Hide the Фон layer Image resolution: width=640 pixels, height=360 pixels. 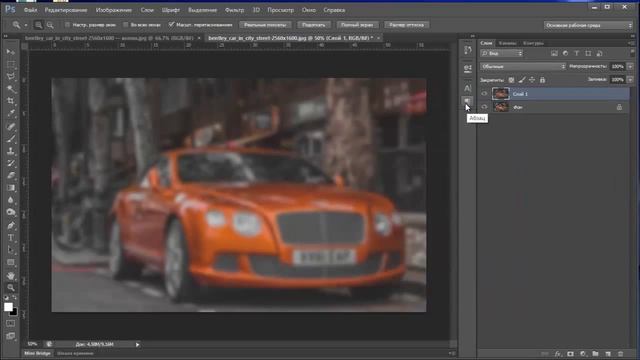point(484,107)
